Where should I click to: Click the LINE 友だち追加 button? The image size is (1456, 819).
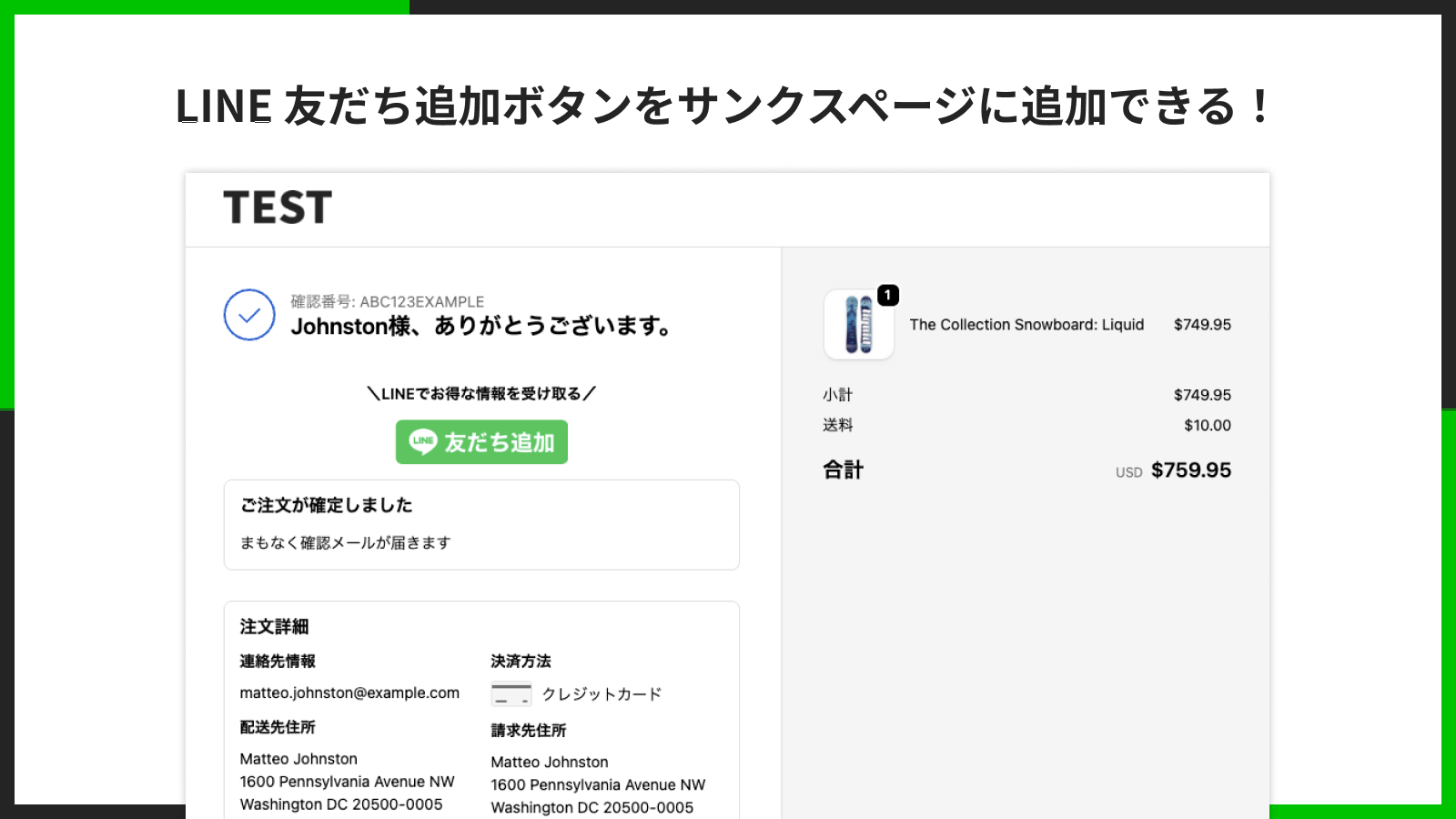[481, 442]
